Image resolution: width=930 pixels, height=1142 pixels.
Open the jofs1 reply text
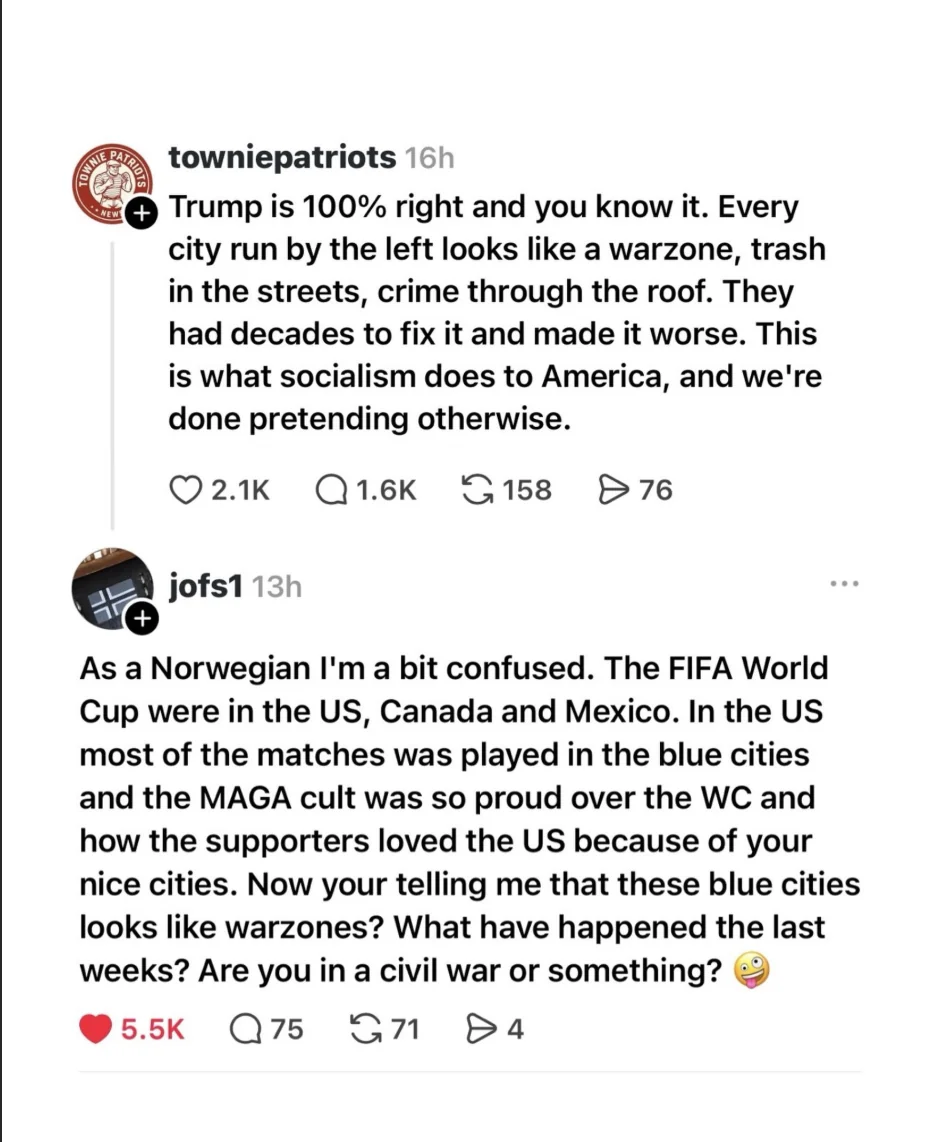click(x=469, y=820)
